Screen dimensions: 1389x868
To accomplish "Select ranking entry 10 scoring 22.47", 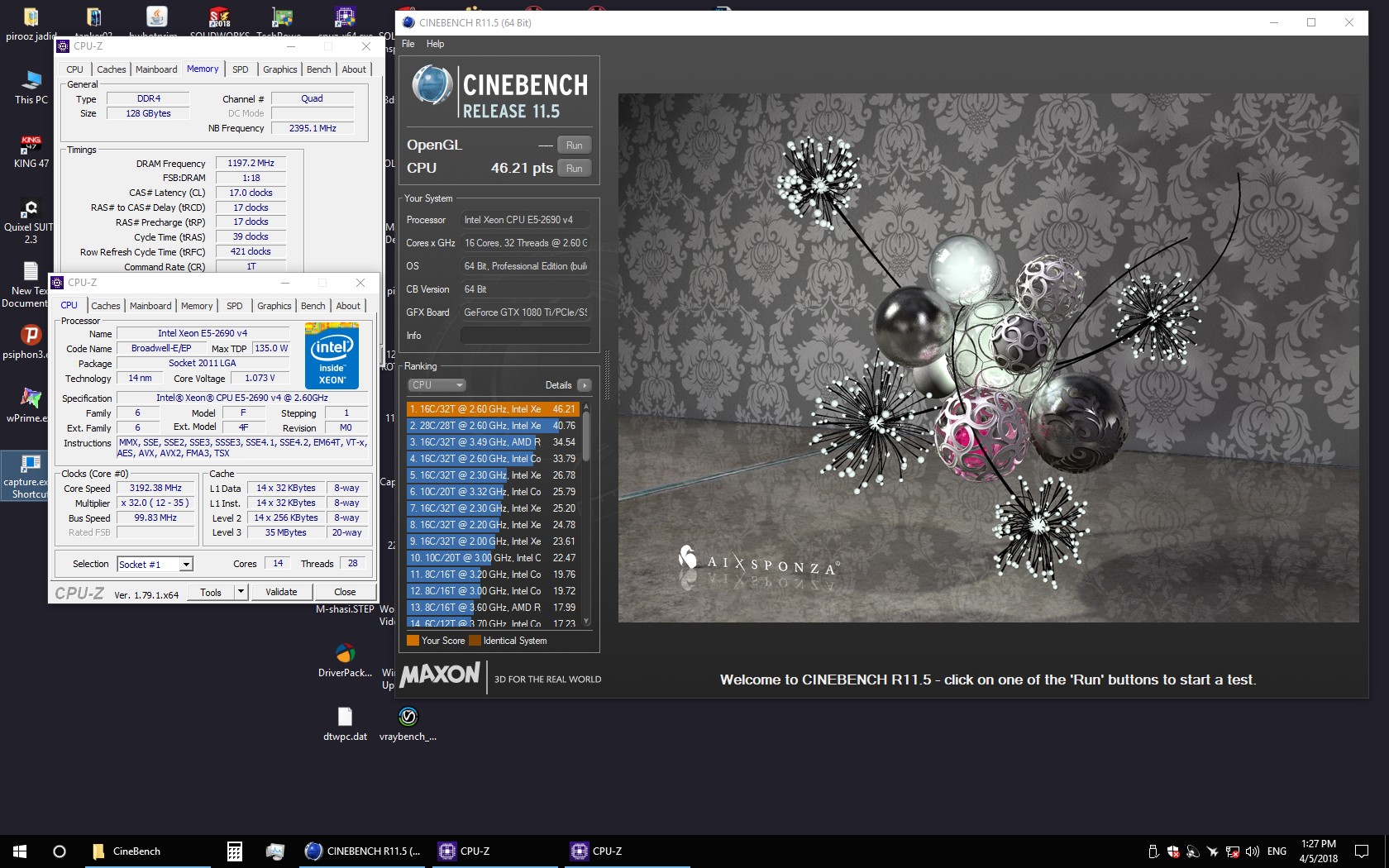I will [494, 558].
